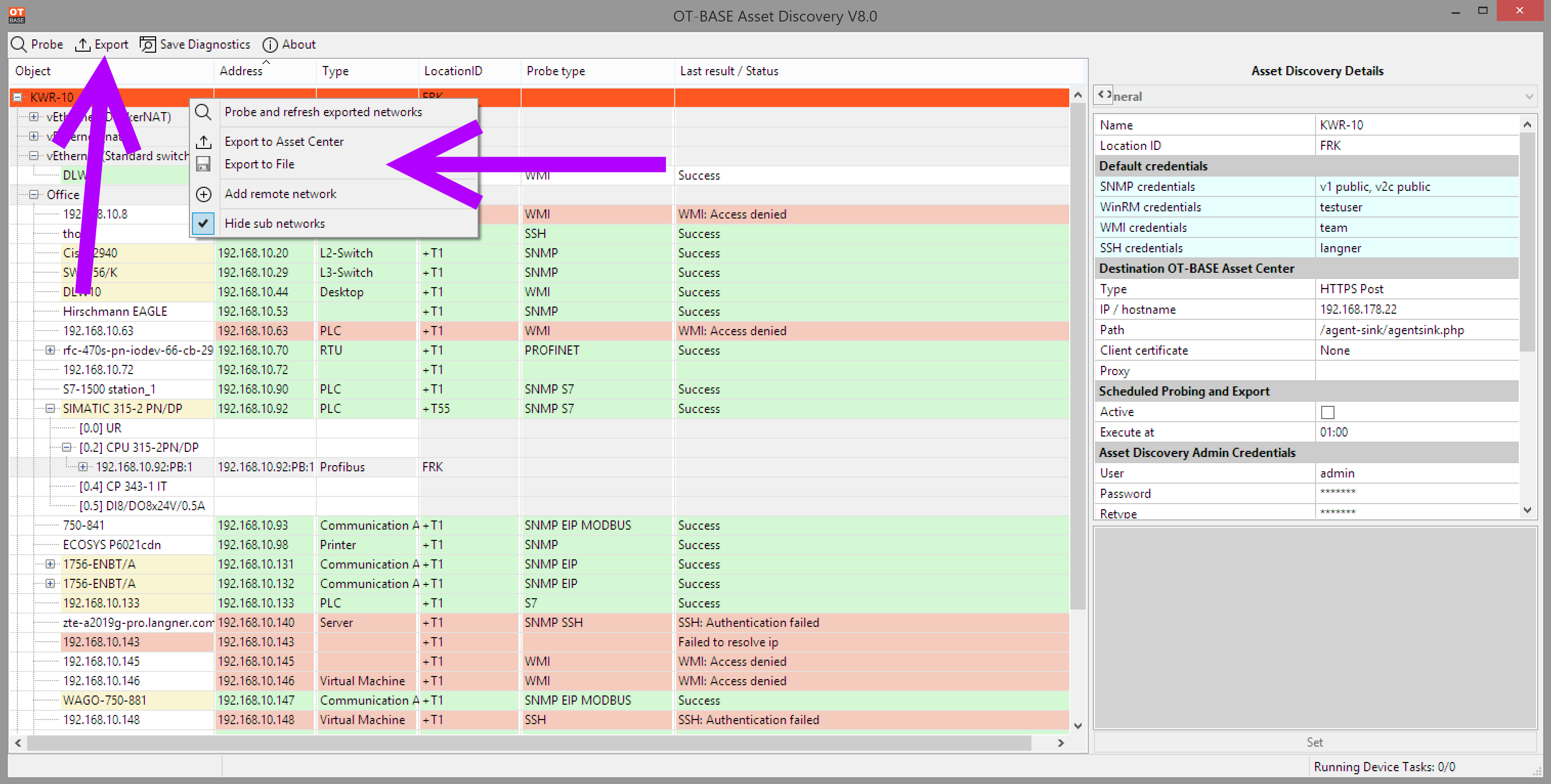Viewport: 1551px width, 784px height.
Task: Click OT-BASE application logo in title bar
Action: (16, 15)
